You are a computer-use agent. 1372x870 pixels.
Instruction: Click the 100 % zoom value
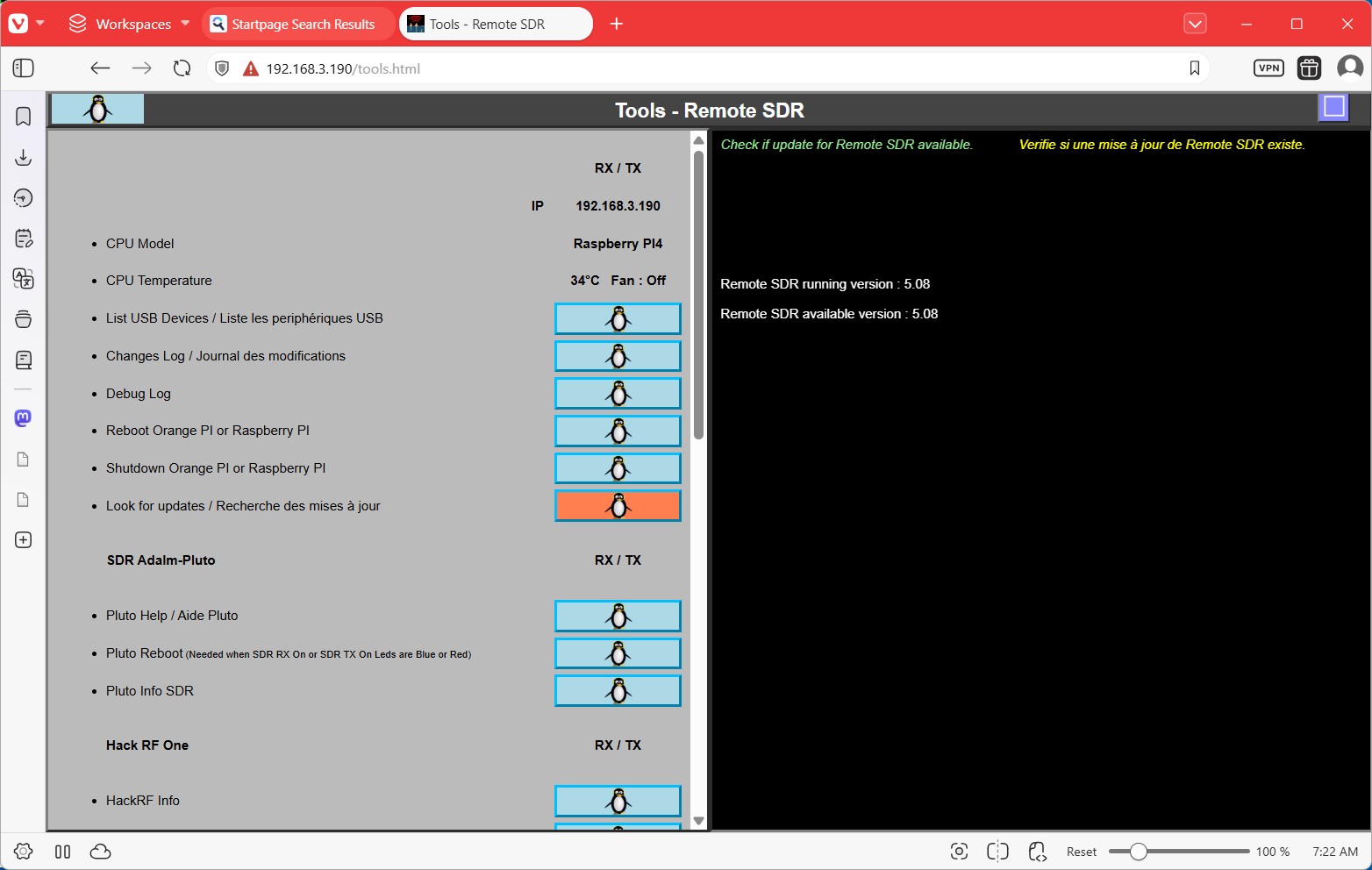(x=1273, y=852)
